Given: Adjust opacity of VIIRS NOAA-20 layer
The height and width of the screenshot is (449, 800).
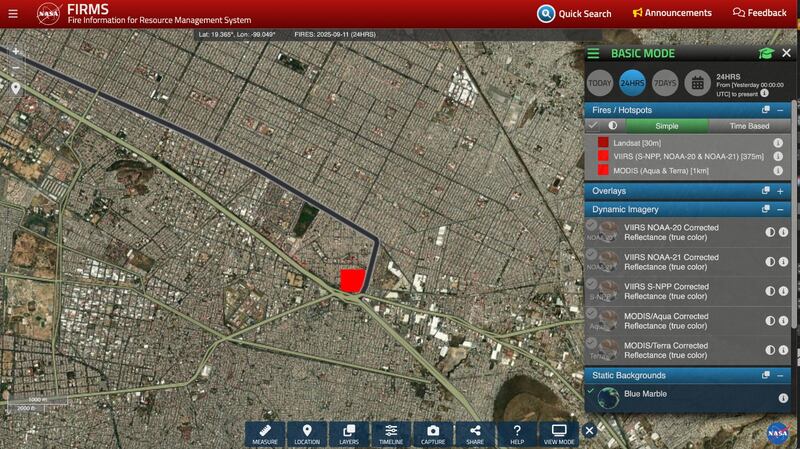Looking at the screenshot, I should click(770, 232).
